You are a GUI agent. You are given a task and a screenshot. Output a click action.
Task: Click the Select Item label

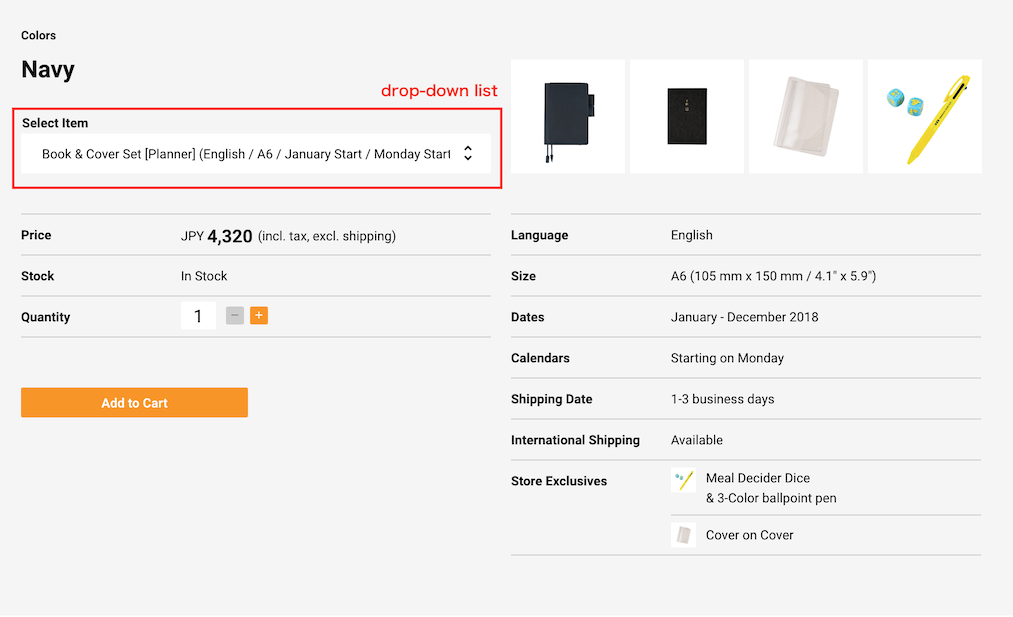pyautogui.click(x=55, y=123)
